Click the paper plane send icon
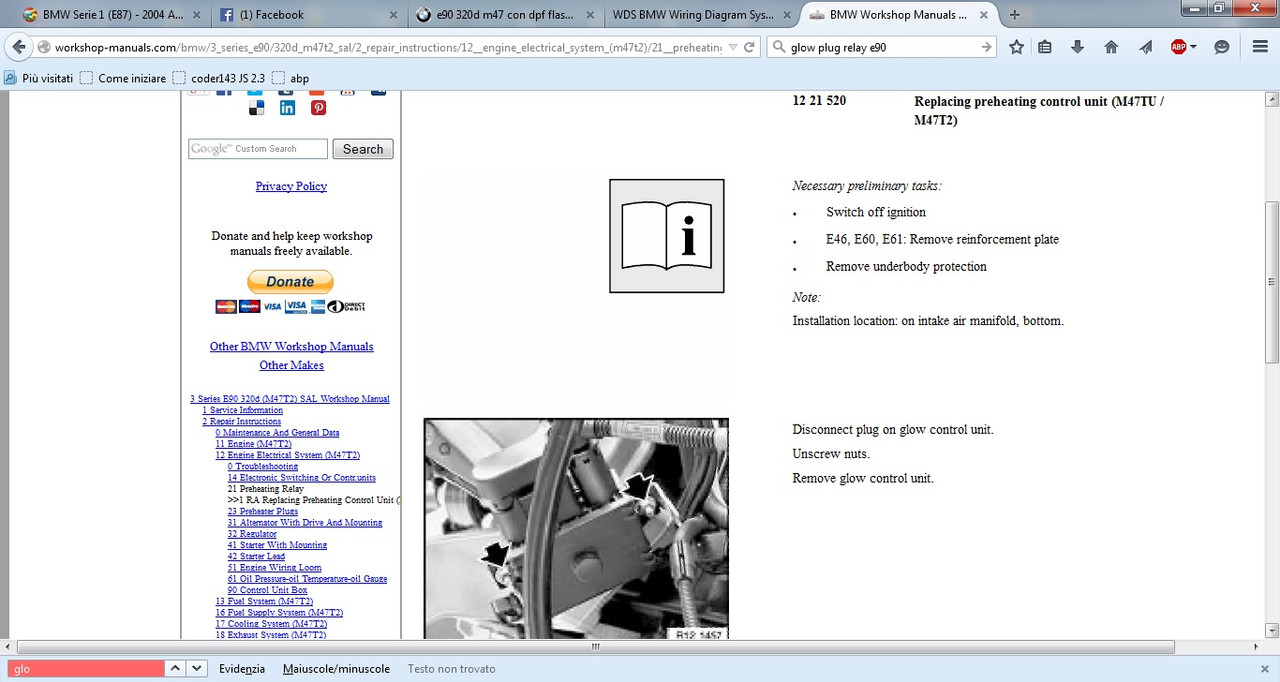Viewport: 1280px width, 682px height. point(1145,47)
